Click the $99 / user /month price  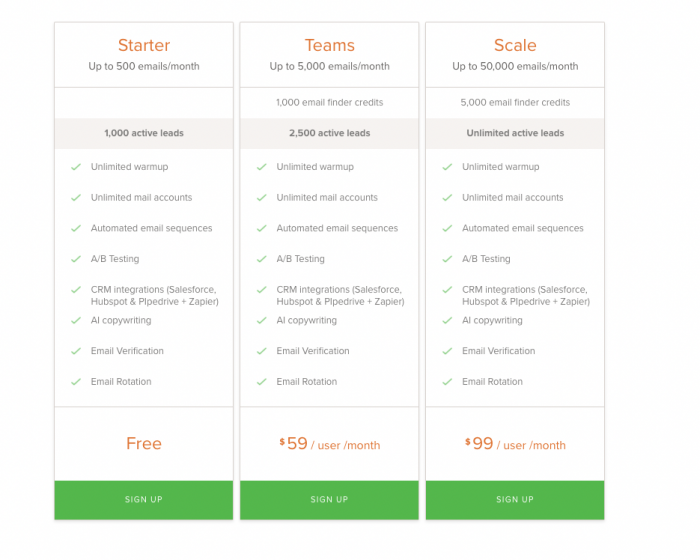click(x=515, y=444)
